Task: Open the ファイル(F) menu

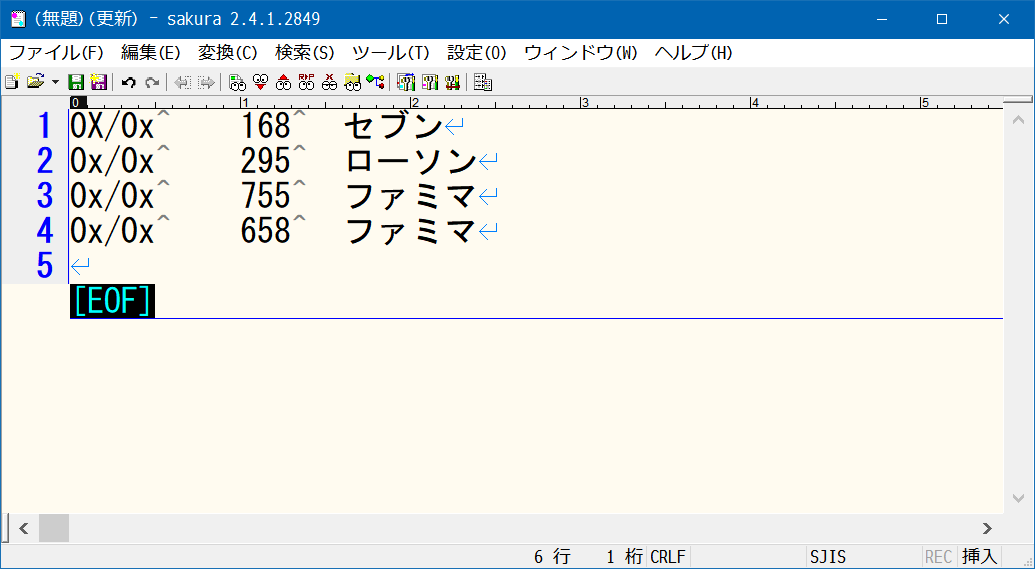Action: [56, 53]
